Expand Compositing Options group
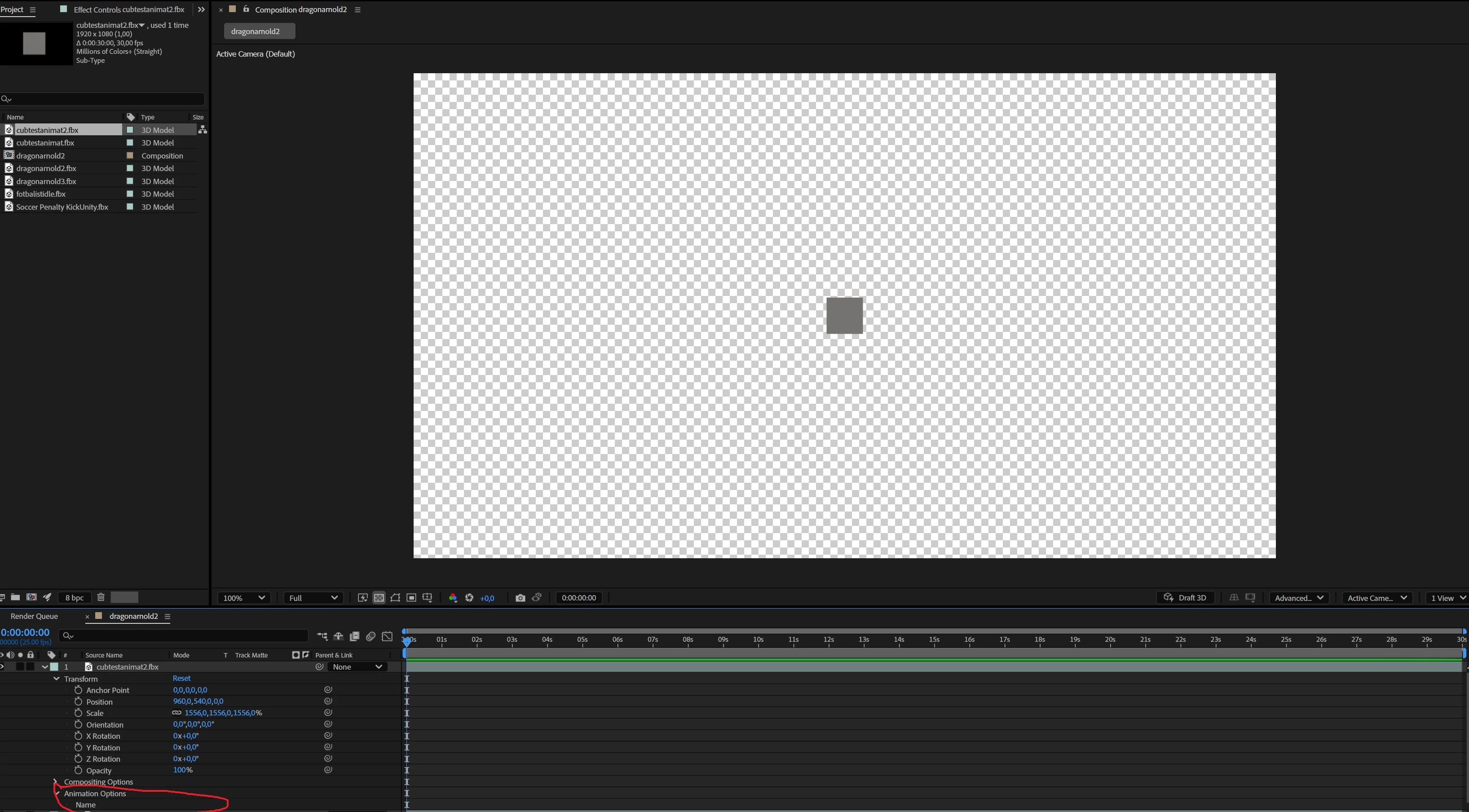Viewport: 1469px width, 812px height. (55, 782)
